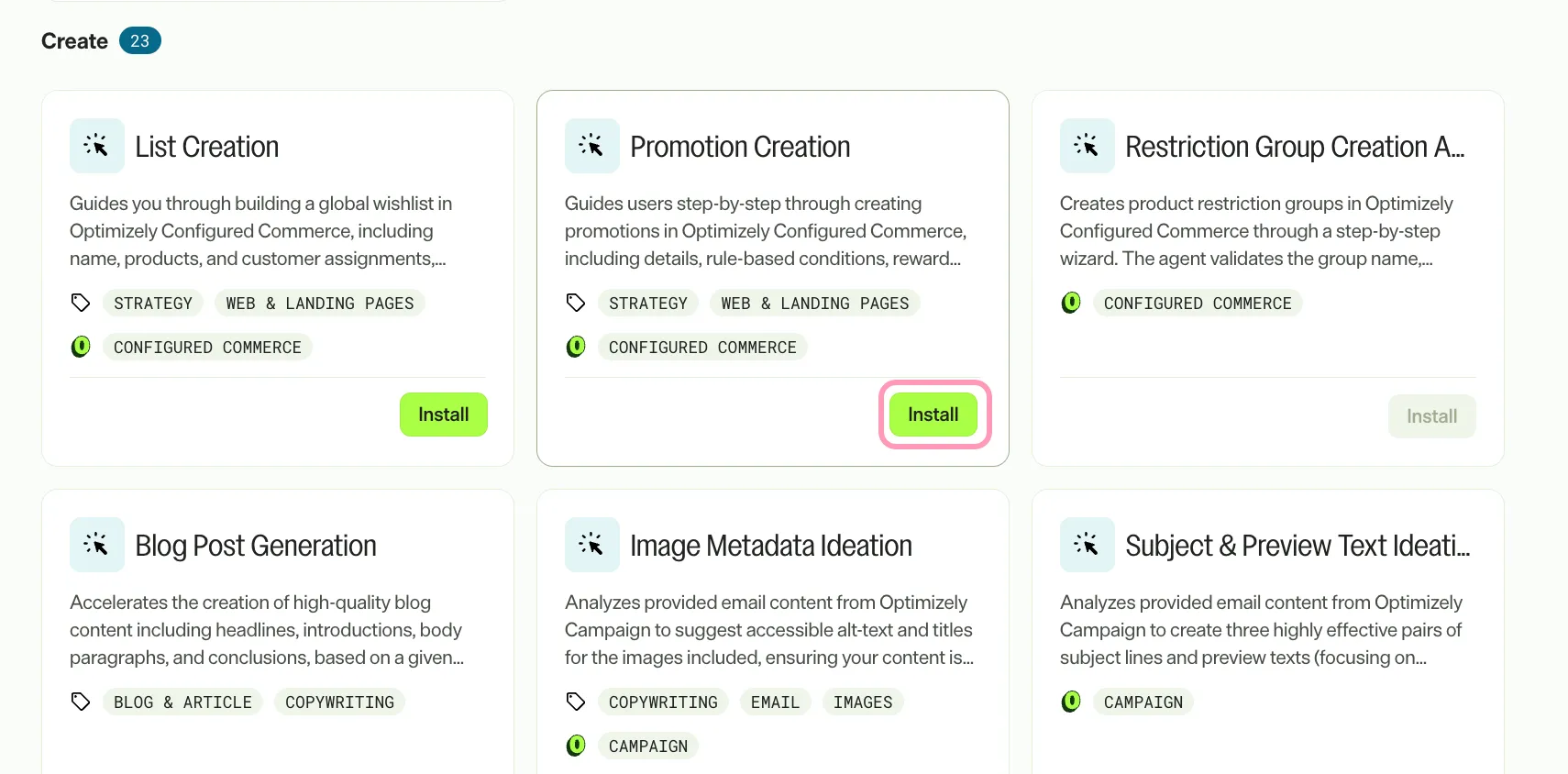The width and height of the screenshot is (1568, 774).
Task: Click the Subject & Preview Text agent icon
Action: coord(1088,545)
